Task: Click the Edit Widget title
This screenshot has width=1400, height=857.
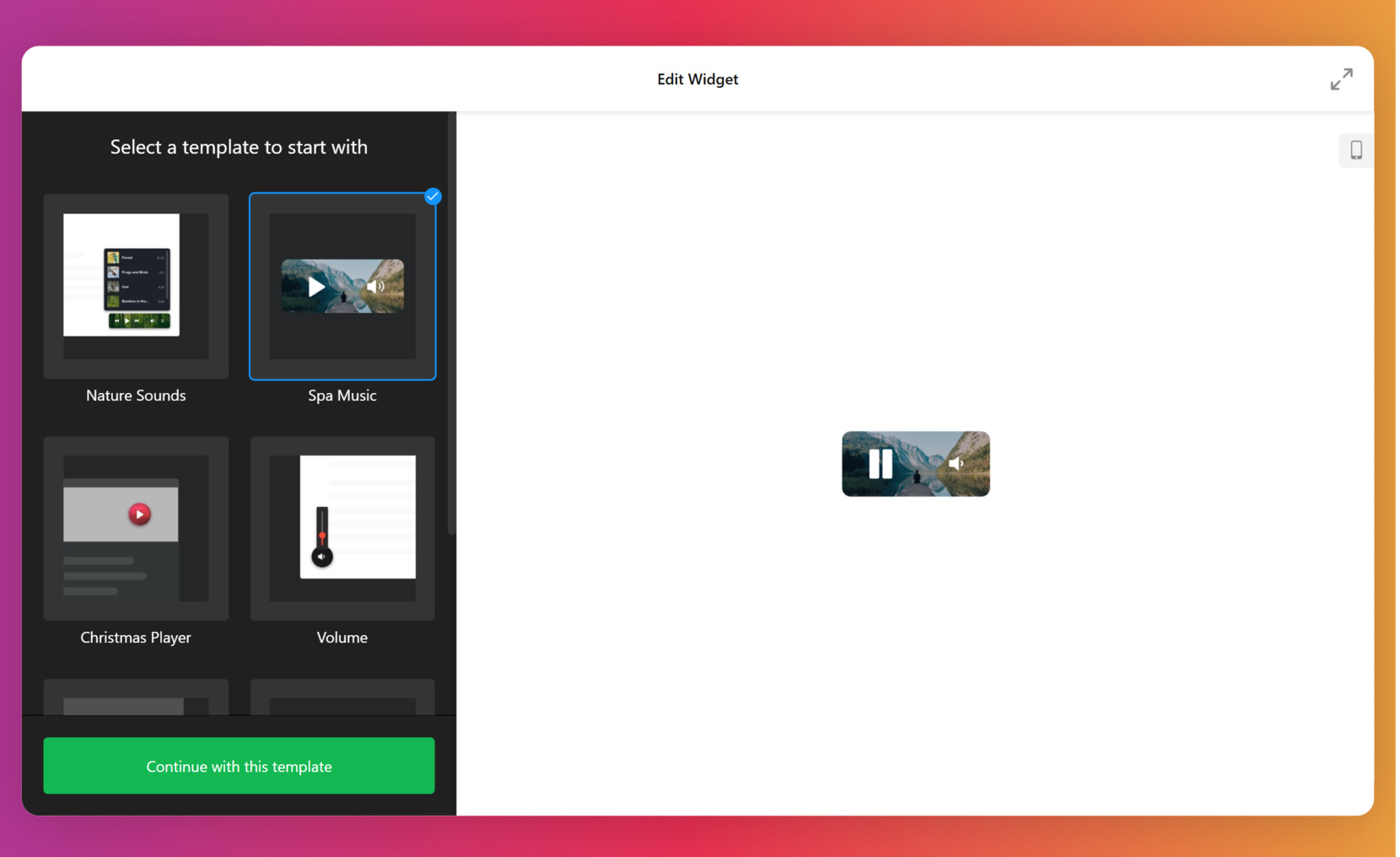Action: pos(697,78)
